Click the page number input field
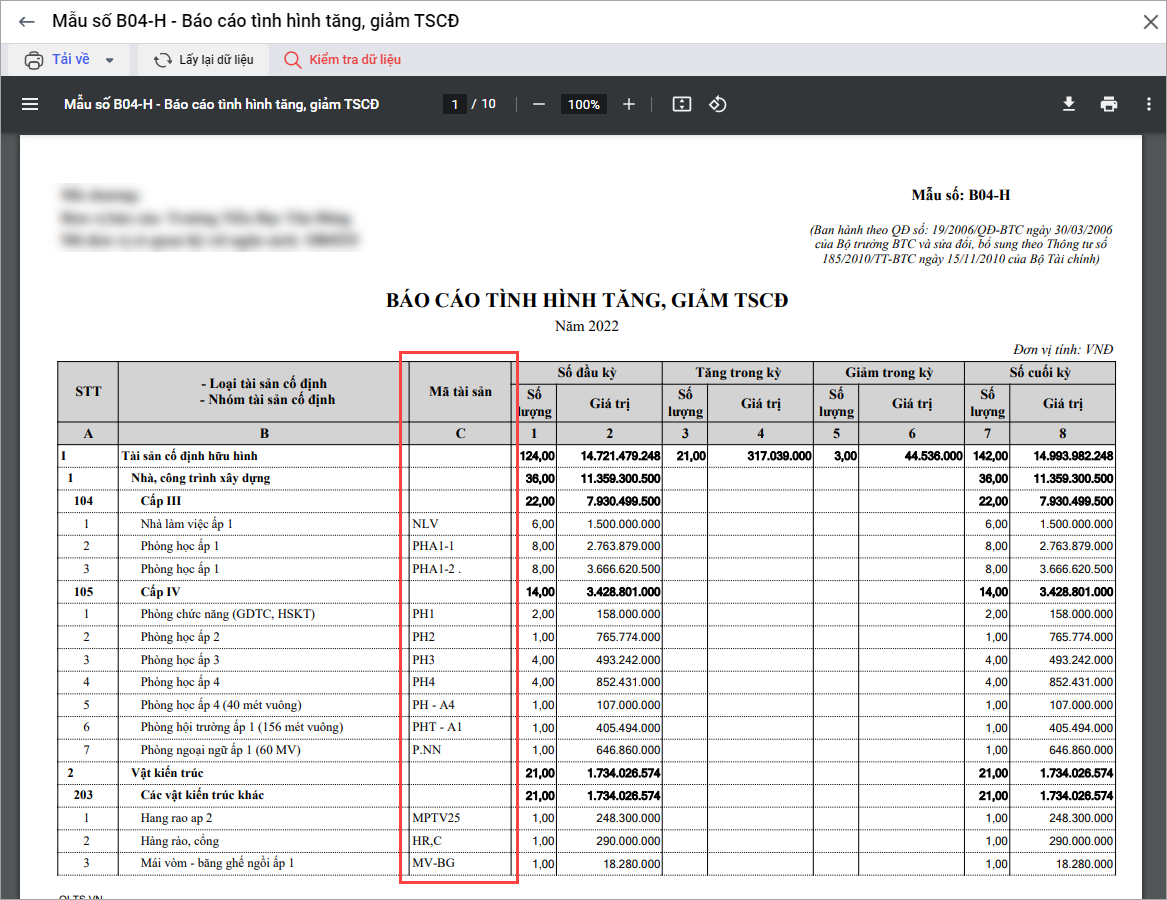1167x900 pixels. point(455,104)
